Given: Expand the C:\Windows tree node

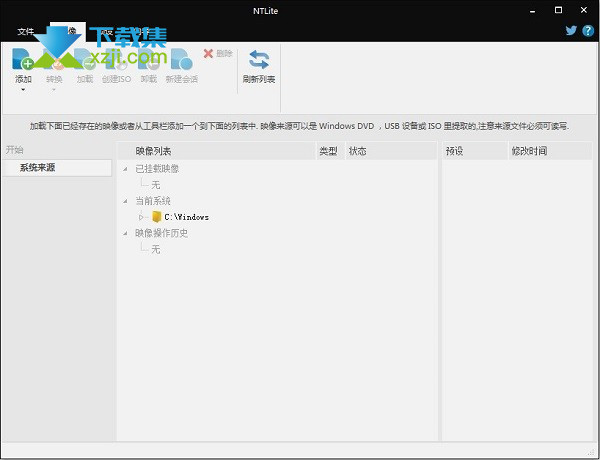Looking at the screenshot, I should [x=141, y=217].
